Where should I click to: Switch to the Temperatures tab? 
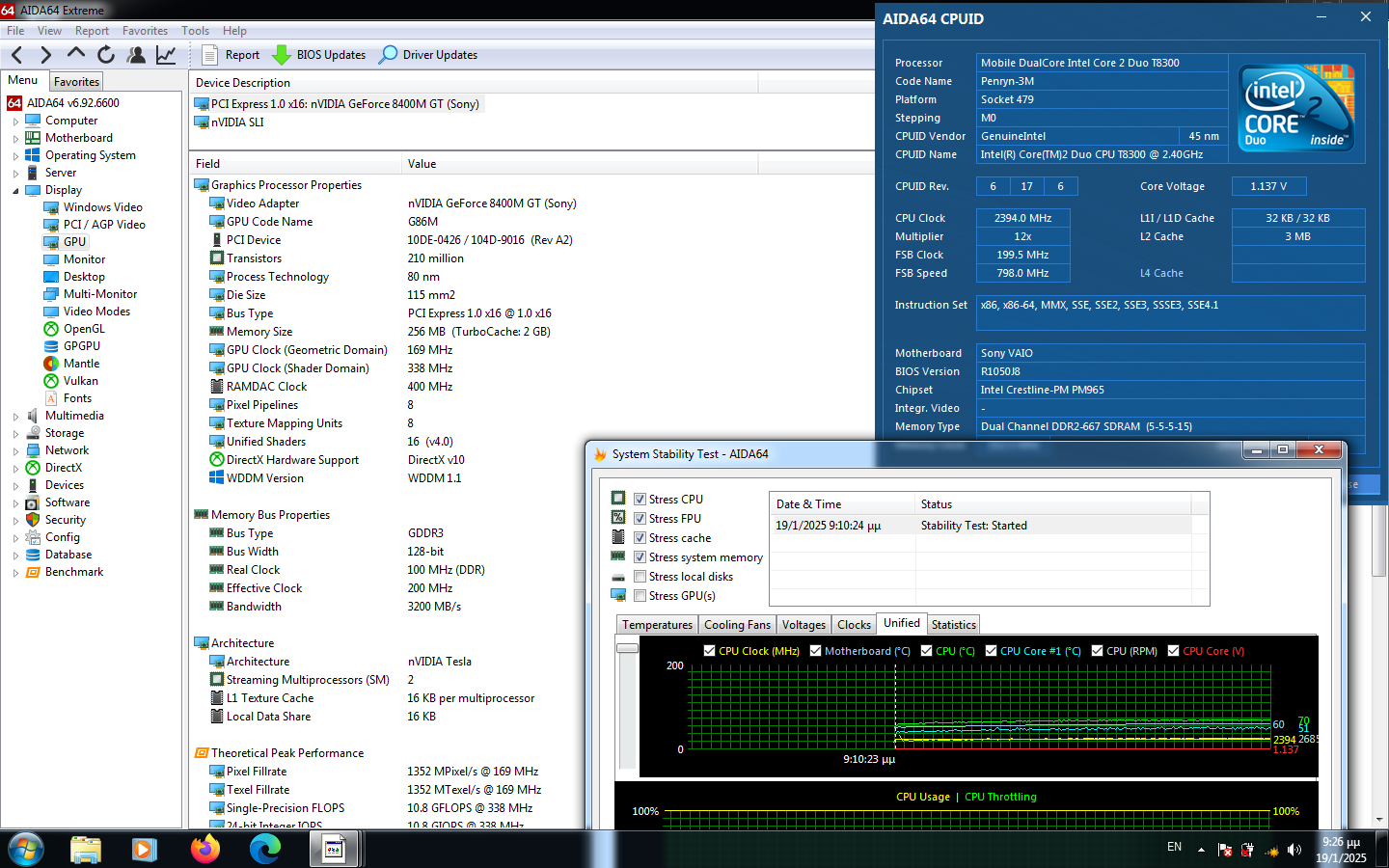coord(657,625)
